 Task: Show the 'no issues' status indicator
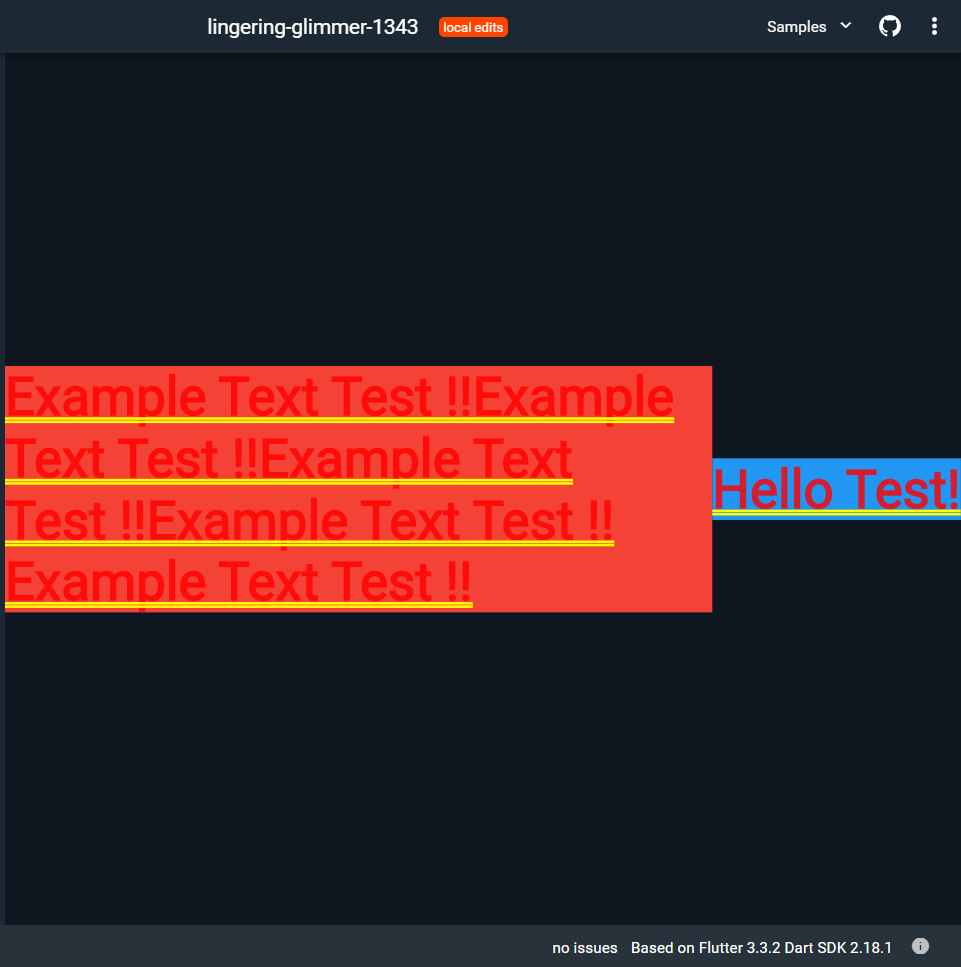pyautogui.click(x=584, y=948)
